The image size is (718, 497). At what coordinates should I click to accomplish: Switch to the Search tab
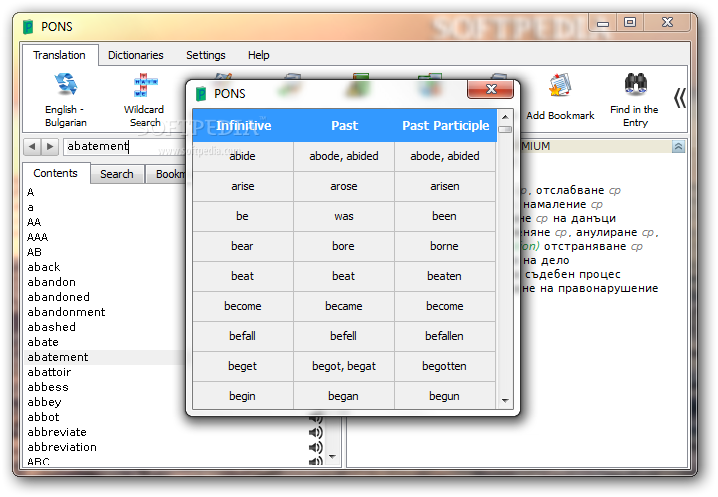(117, 174)
